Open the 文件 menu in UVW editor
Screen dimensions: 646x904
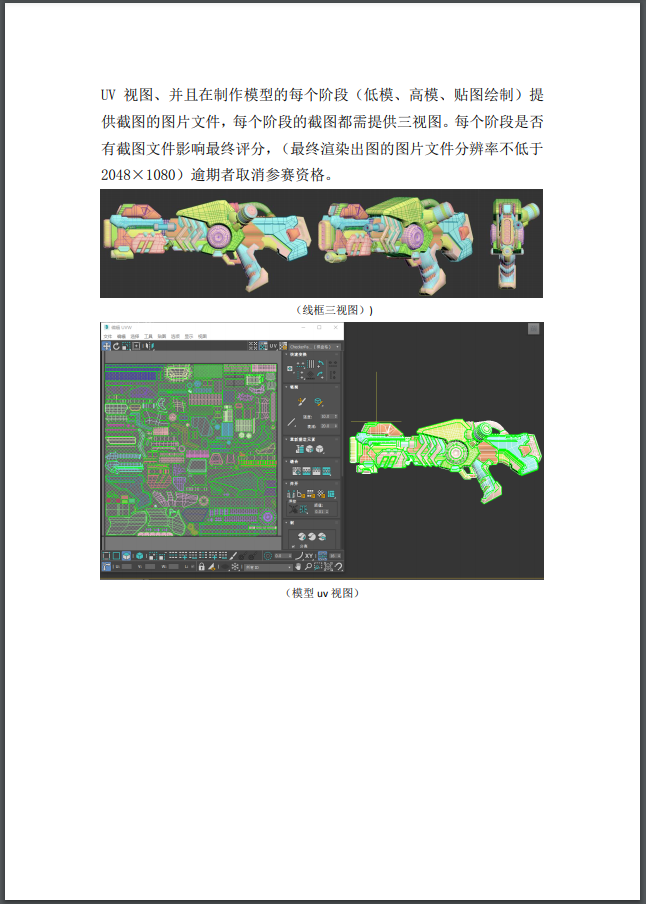(107, 336)
